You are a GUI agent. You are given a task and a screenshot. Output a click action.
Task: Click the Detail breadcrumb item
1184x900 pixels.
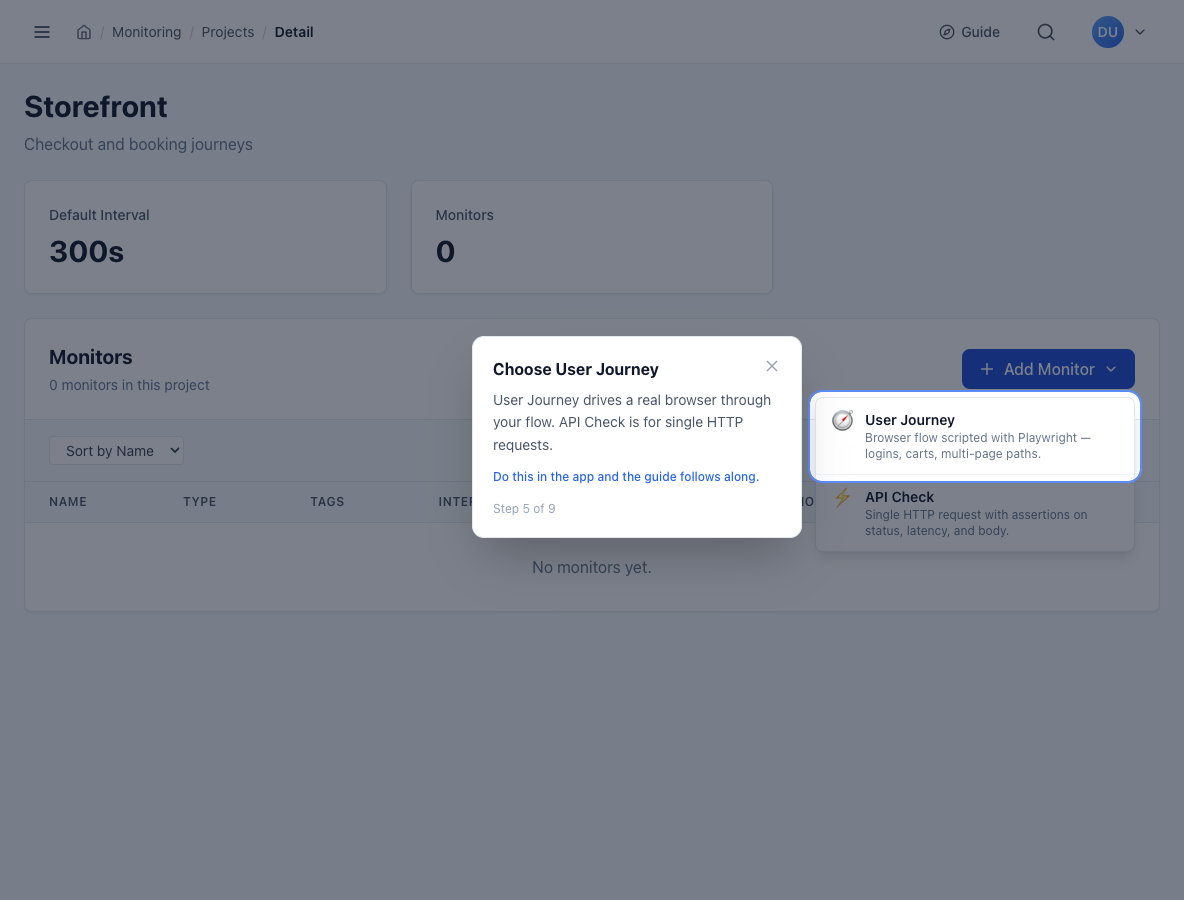tap(294, 32)
